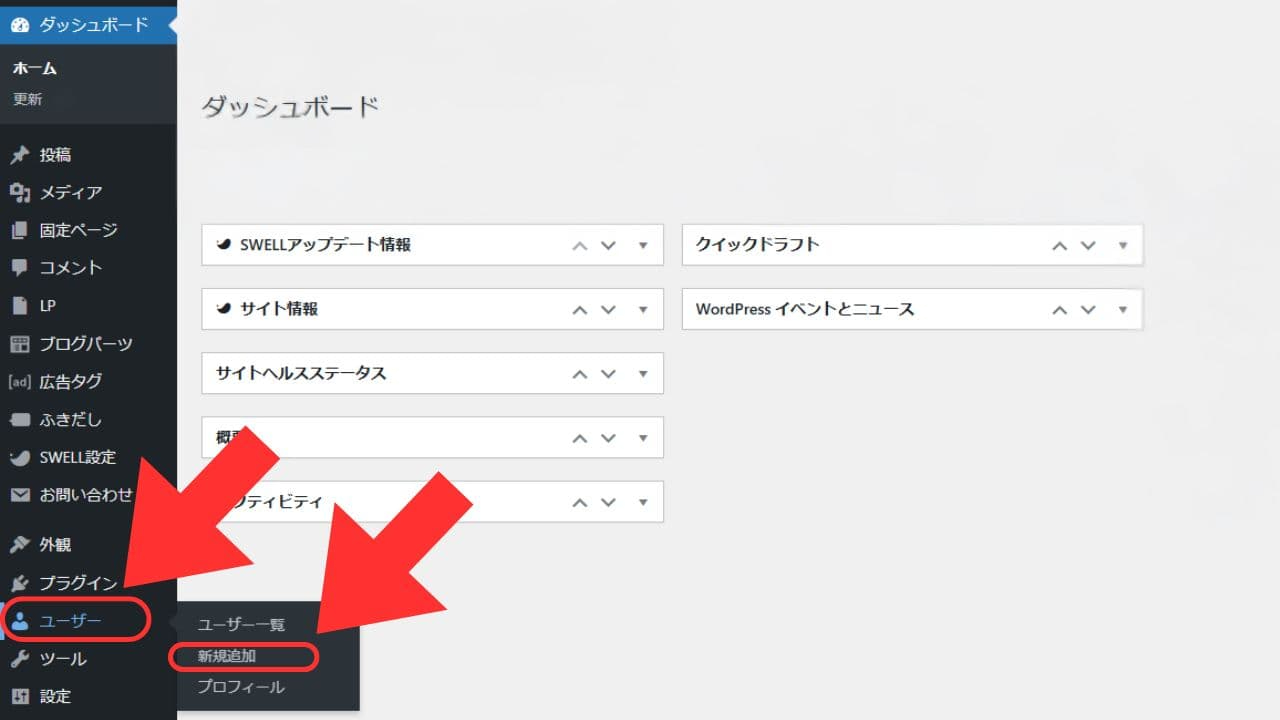Click the サイトヘルスステータス widget title
The width and height of the screenshot is (1280, 720).
click(301, 373)
